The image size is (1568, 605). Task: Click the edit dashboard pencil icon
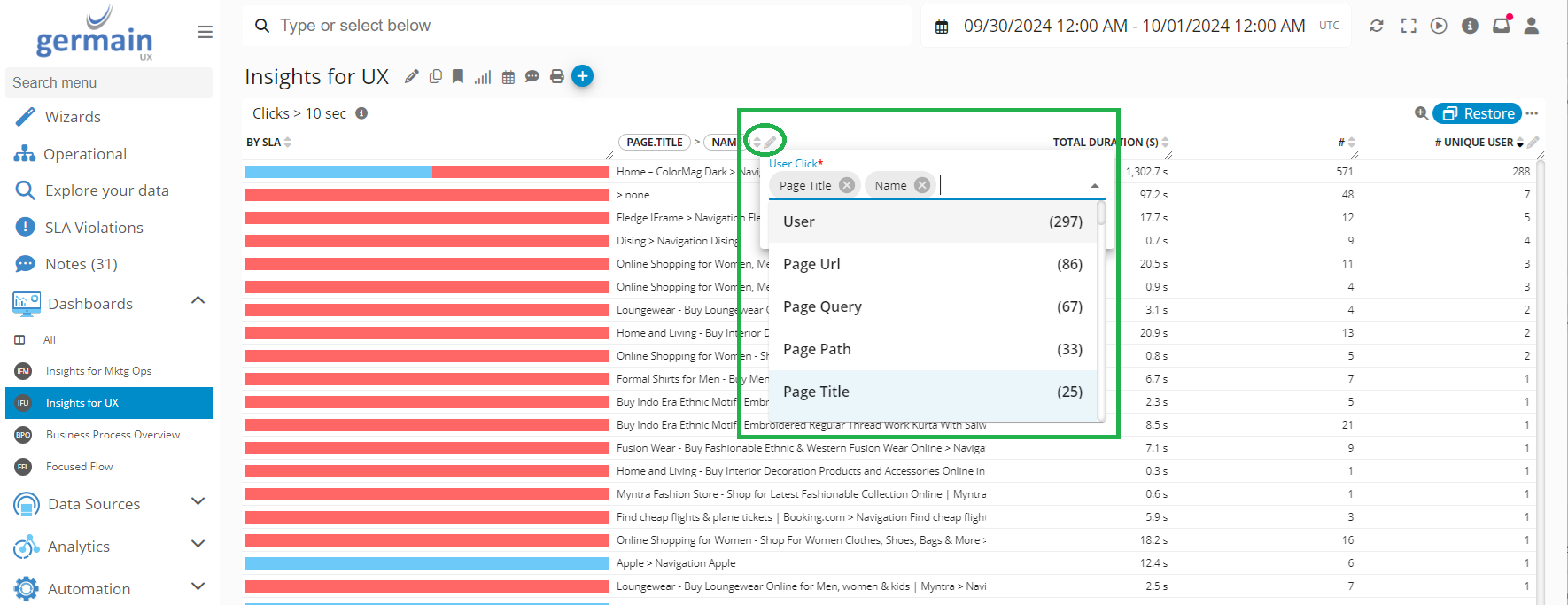pos(411,77)
